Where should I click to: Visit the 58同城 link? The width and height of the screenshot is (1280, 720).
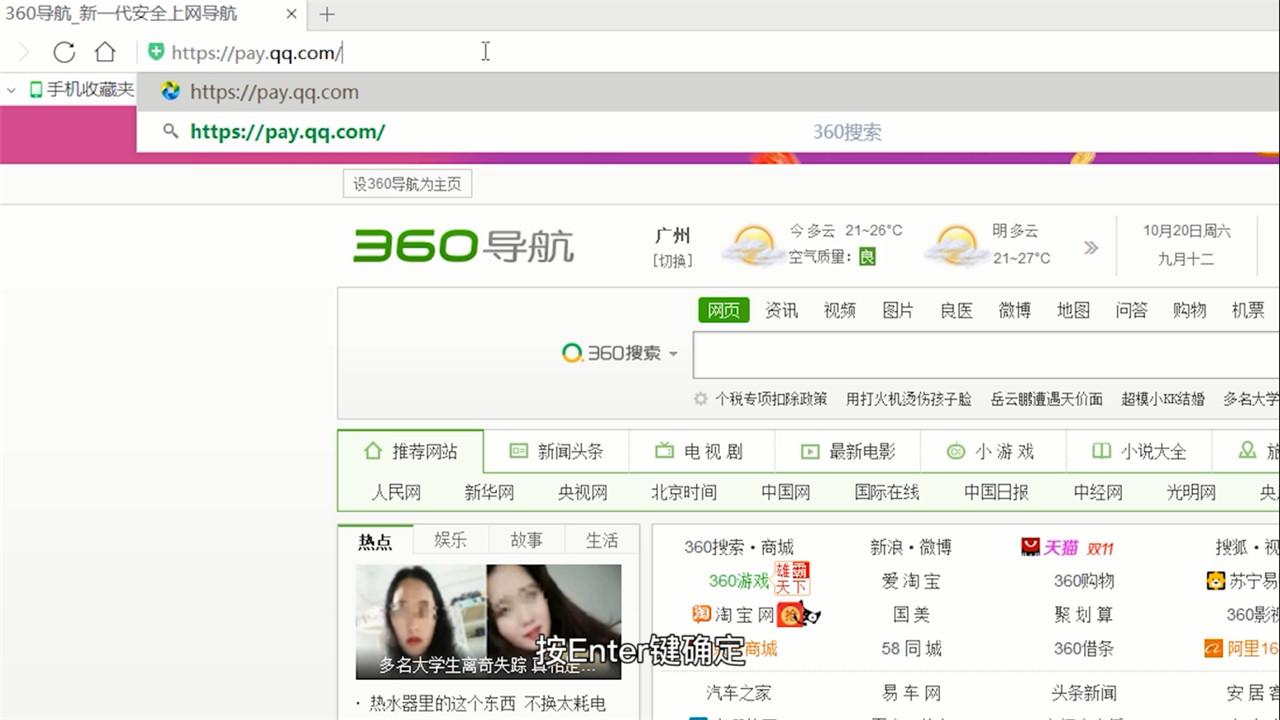click(911, 649)
